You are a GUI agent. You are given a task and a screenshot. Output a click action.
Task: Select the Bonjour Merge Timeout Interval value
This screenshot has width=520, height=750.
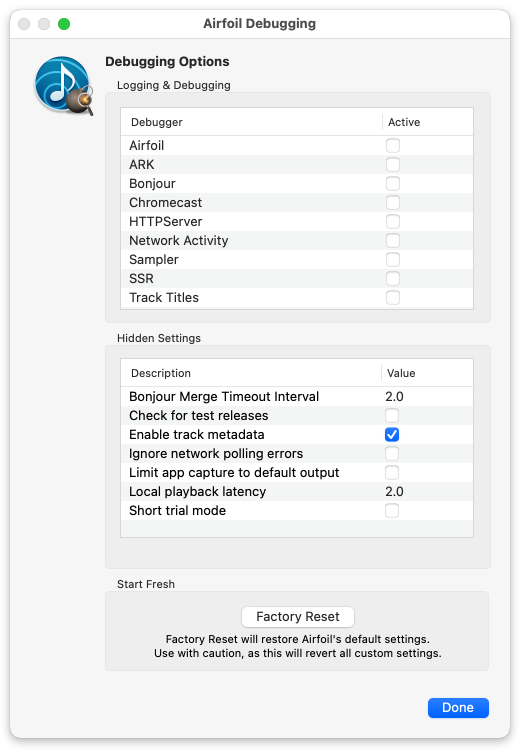[394, 397]
